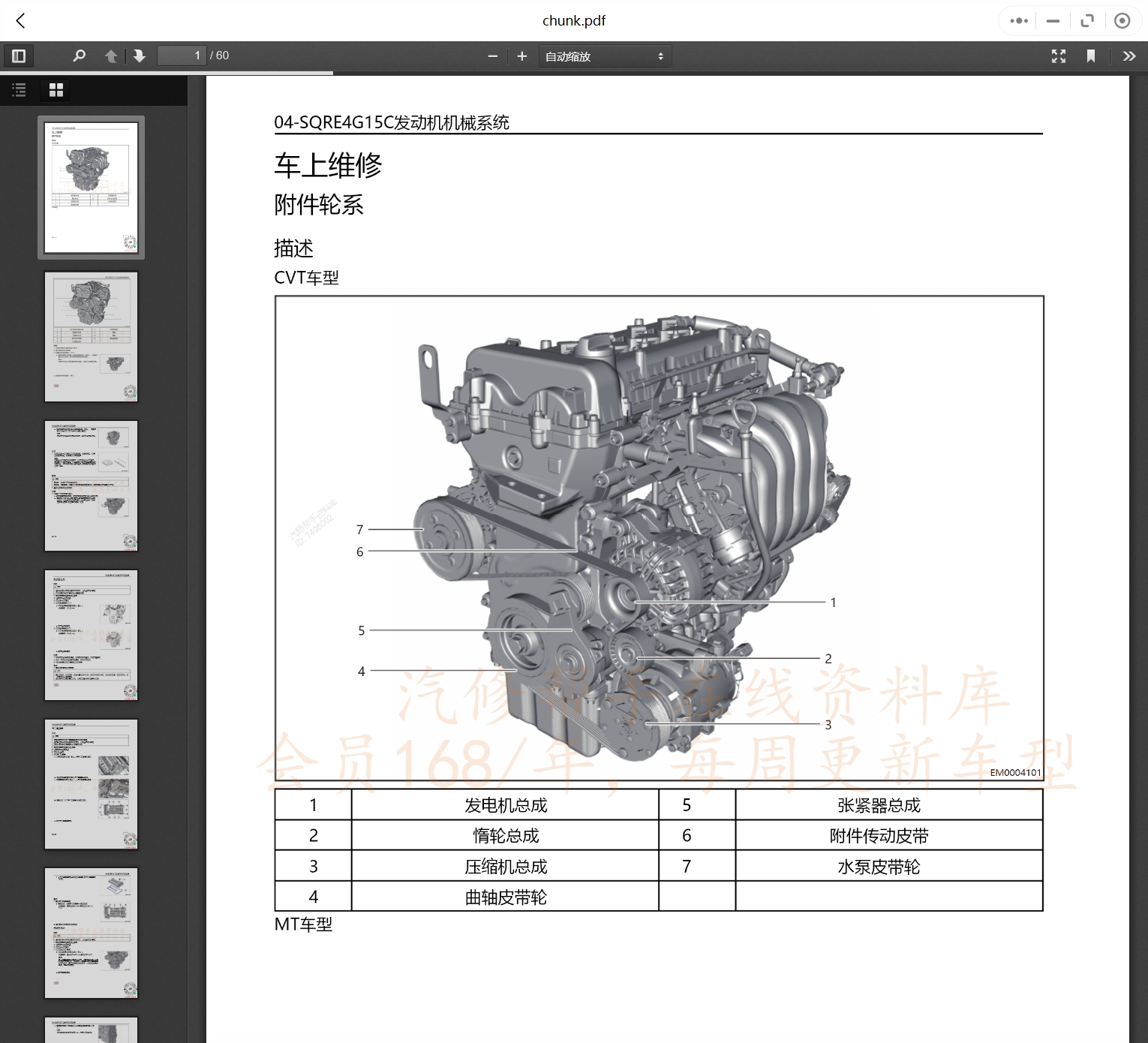Viewport: 1148px width, 1043px height.
Task: Switch sidebar to document outline view
Action: [x=19, y=90]
